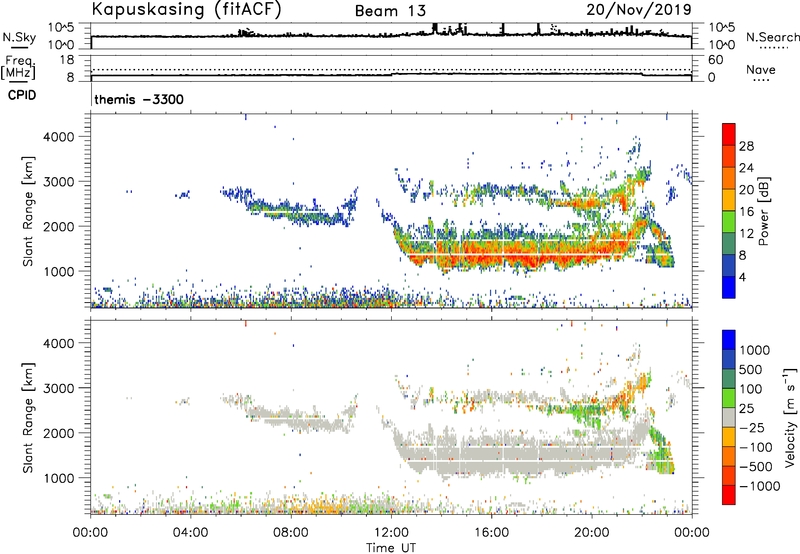Click the gray velocity band near 16:00
Image resolution: width=800 pixels, height=554 pixels.
[x=492, y=454]
